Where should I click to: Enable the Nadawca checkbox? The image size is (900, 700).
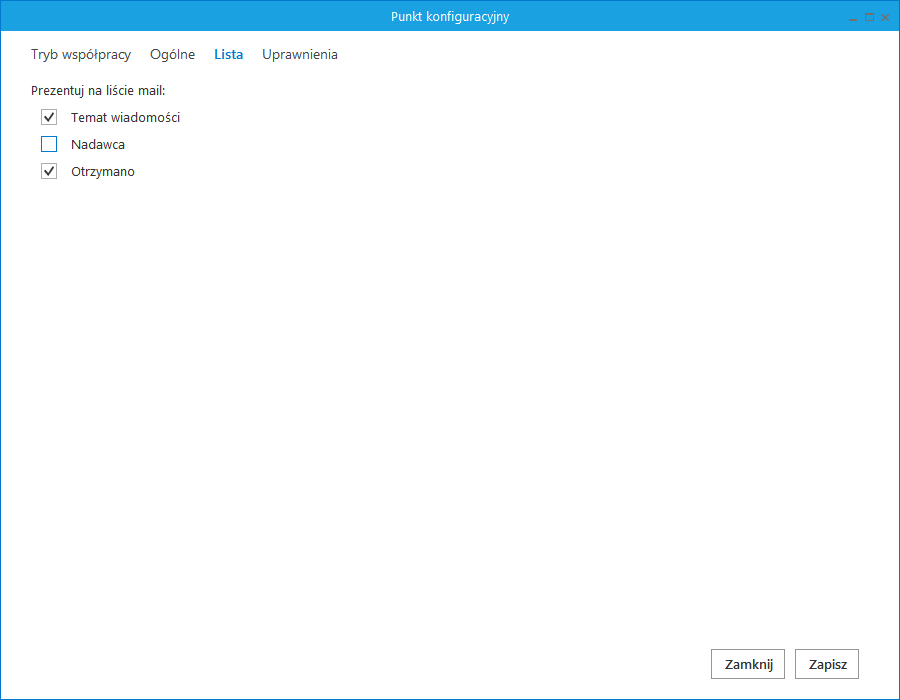(49, 144)
